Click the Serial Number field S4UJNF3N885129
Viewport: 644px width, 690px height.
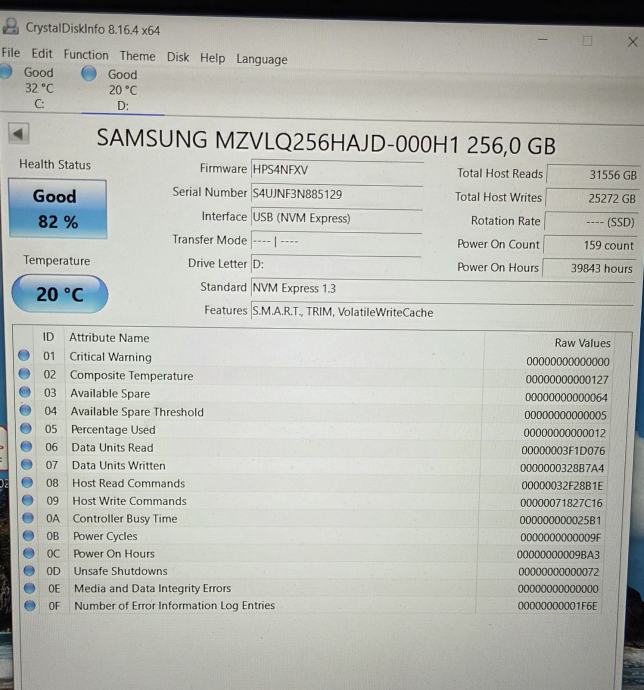[337, 194]
